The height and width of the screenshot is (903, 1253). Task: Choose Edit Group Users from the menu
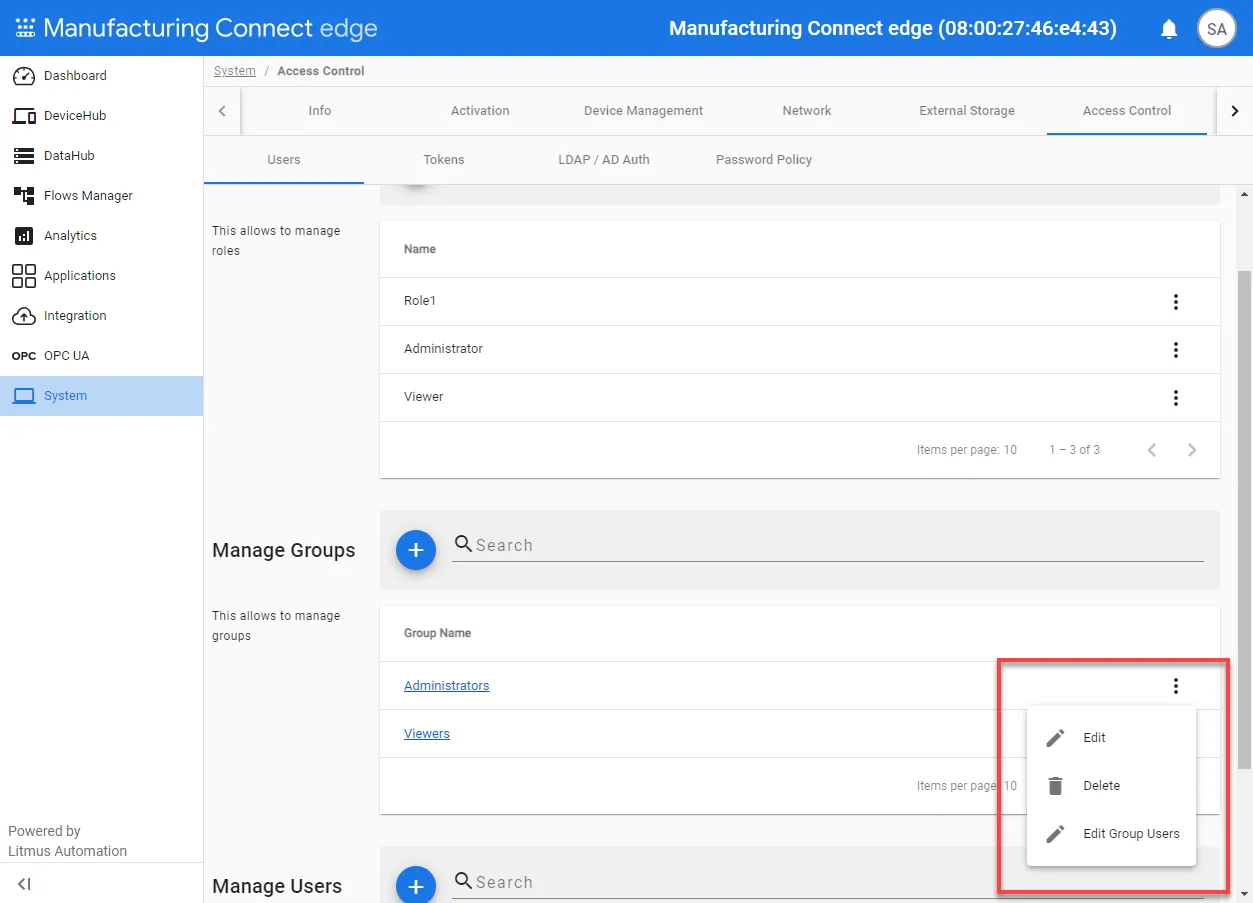(1111, 834)
